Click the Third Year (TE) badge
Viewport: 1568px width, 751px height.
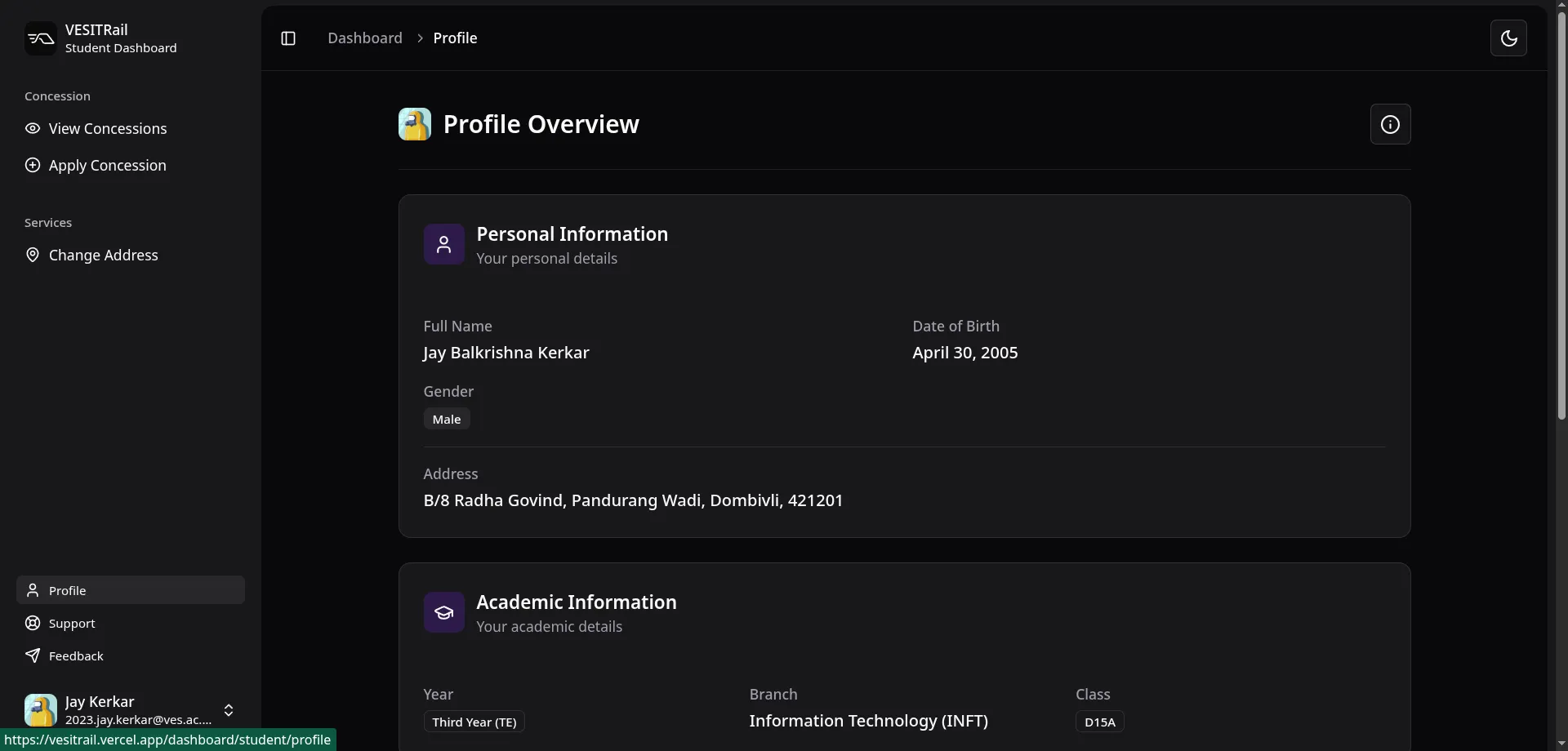(474, 722)
